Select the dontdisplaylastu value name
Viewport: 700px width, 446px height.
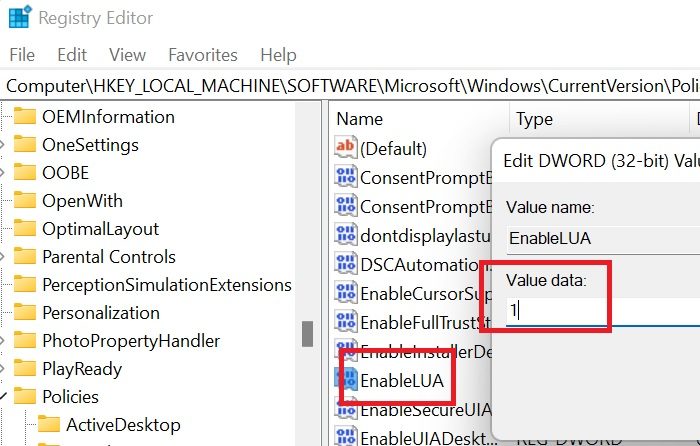(x=425, y=236)
